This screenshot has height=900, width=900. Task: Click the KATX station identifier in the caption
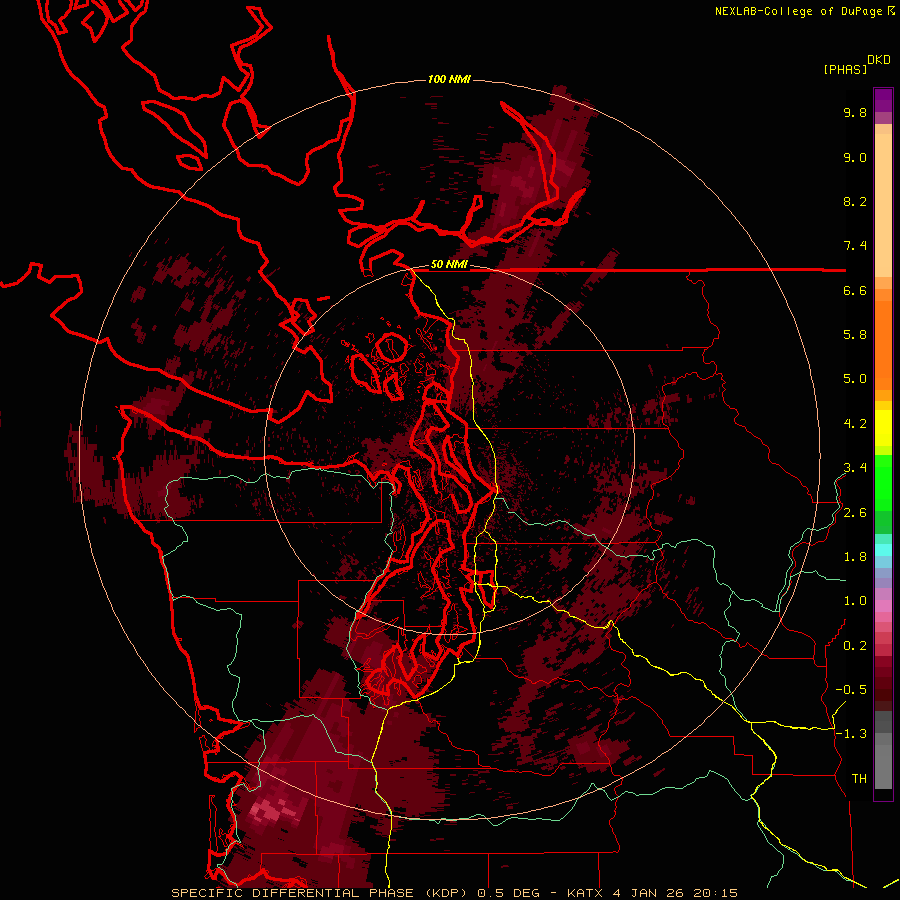pyautogui.click(x=585, y=893)
